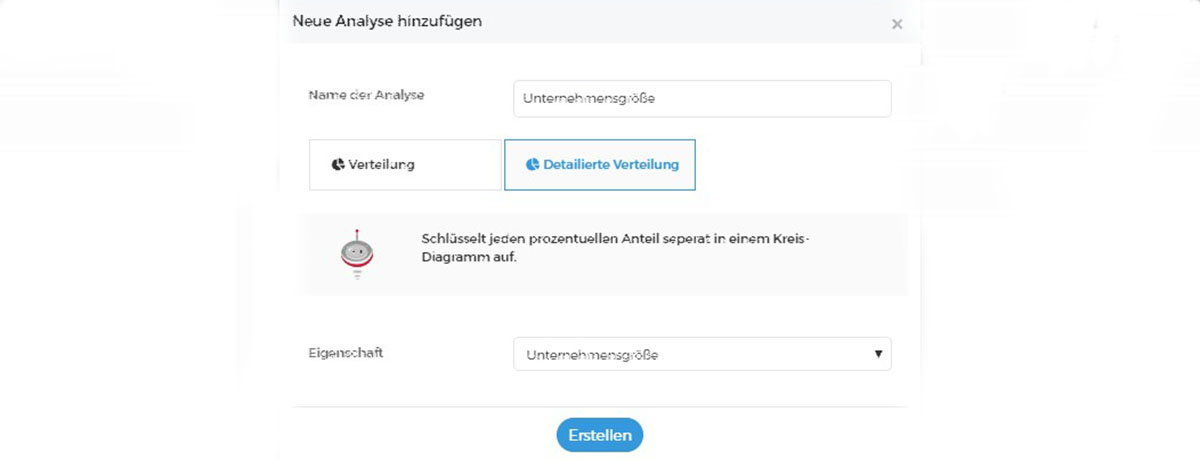This screenshot has width=1200, height=460.
Task: Click the Verteilung label text
Action: (x=381, y=165)
